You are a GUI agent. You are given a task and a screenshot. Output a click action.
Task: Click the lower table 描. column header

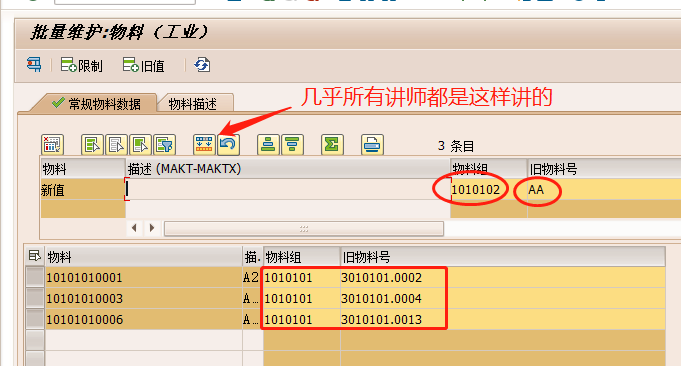[x=252, y=257]
